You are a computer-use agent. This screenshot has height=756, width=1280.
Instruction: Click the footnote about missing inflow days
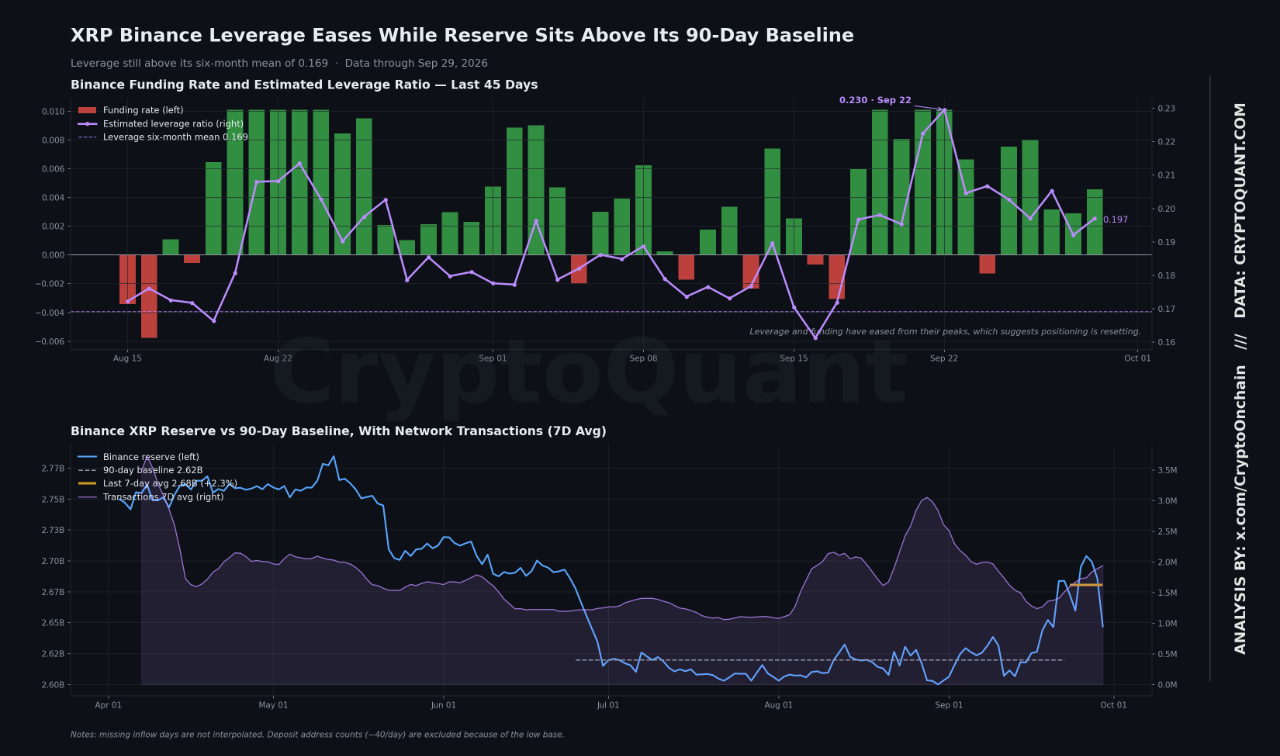coord(317,735)
